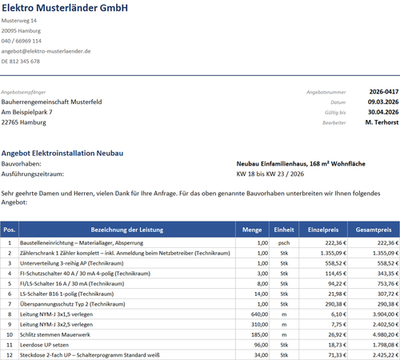Click the period KW 18 bis KW 23 / 2026
The image size is (400, 360).
point(270,174)
